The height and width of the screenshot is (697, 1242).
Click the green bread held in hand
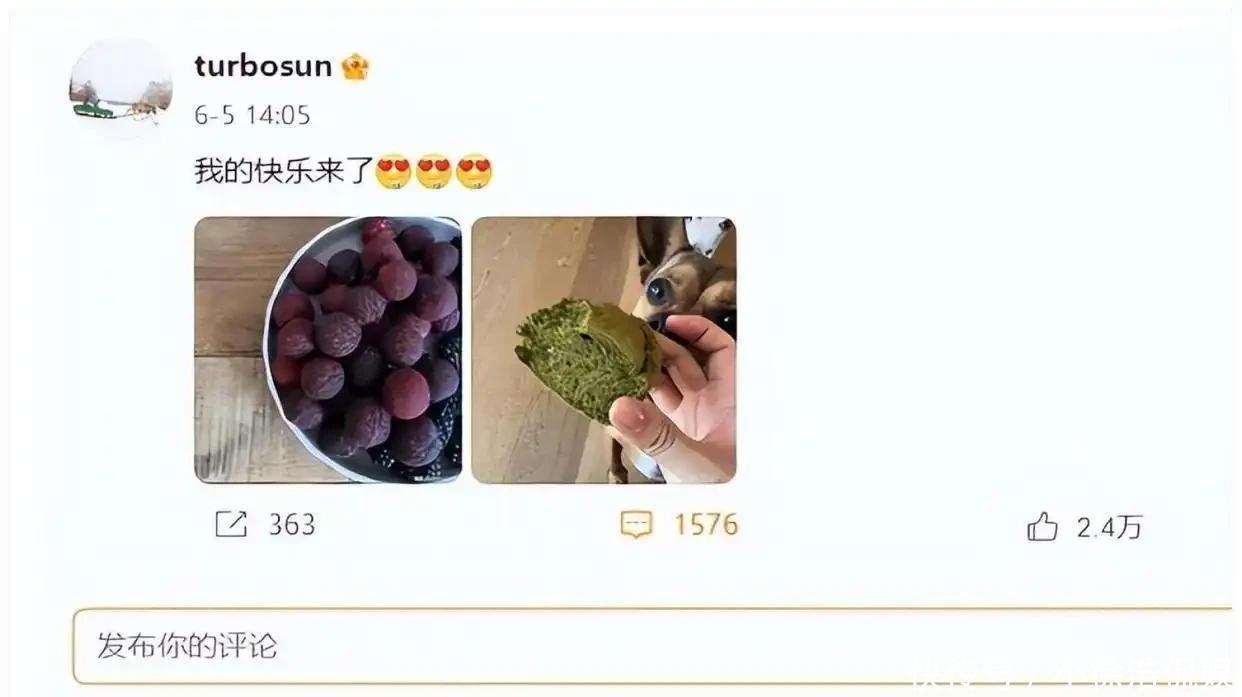586,357
